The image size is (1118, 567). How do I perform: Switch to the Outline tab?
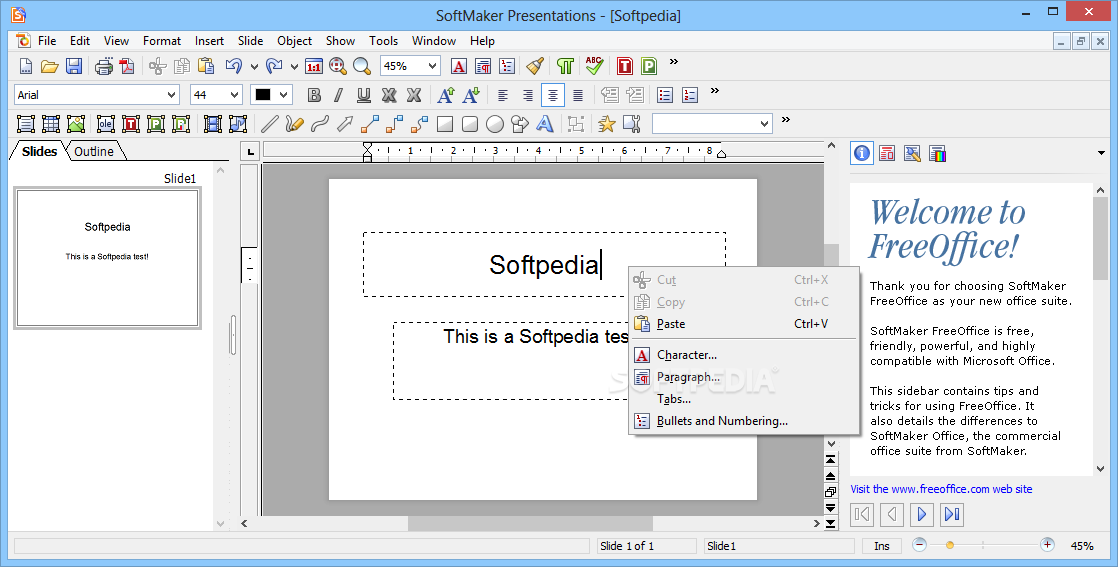(x=94, y=151)
